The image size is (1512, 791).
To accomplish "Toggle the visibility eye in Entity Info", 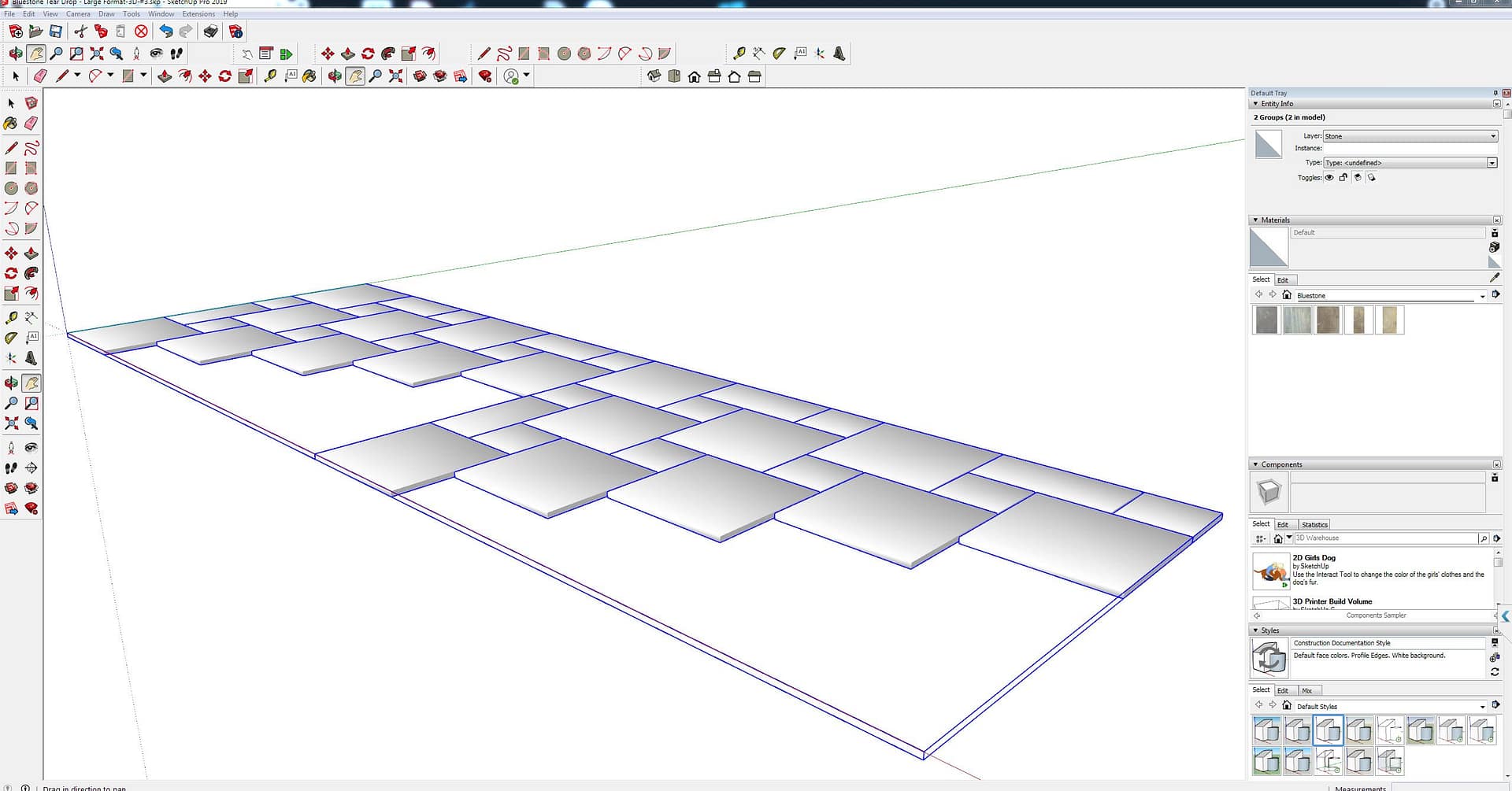I will click(1329, 178).
